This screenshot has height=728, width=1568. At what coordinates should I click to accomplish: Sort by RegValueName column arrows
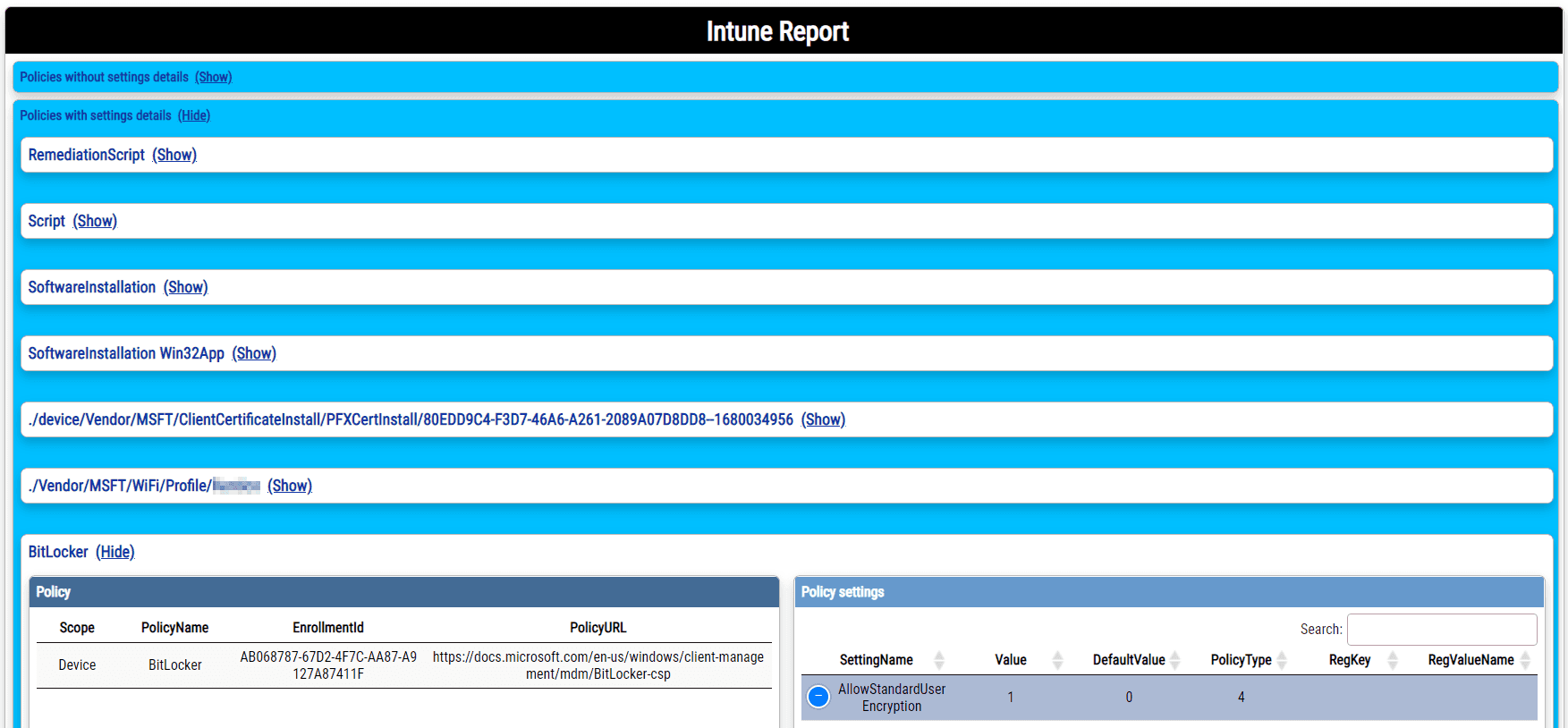coord(1525,660)
